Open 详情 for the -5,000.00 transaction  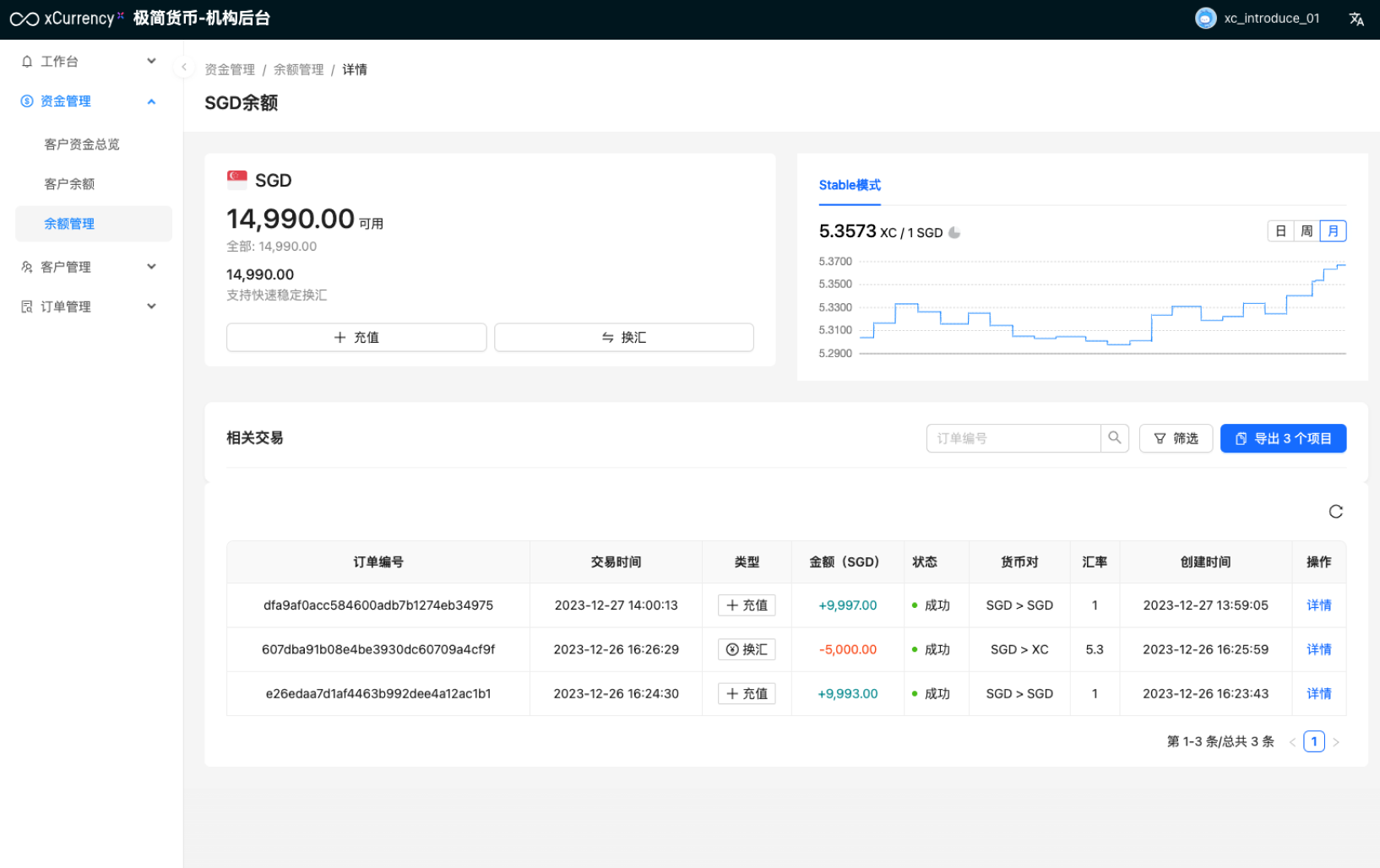1318,649
